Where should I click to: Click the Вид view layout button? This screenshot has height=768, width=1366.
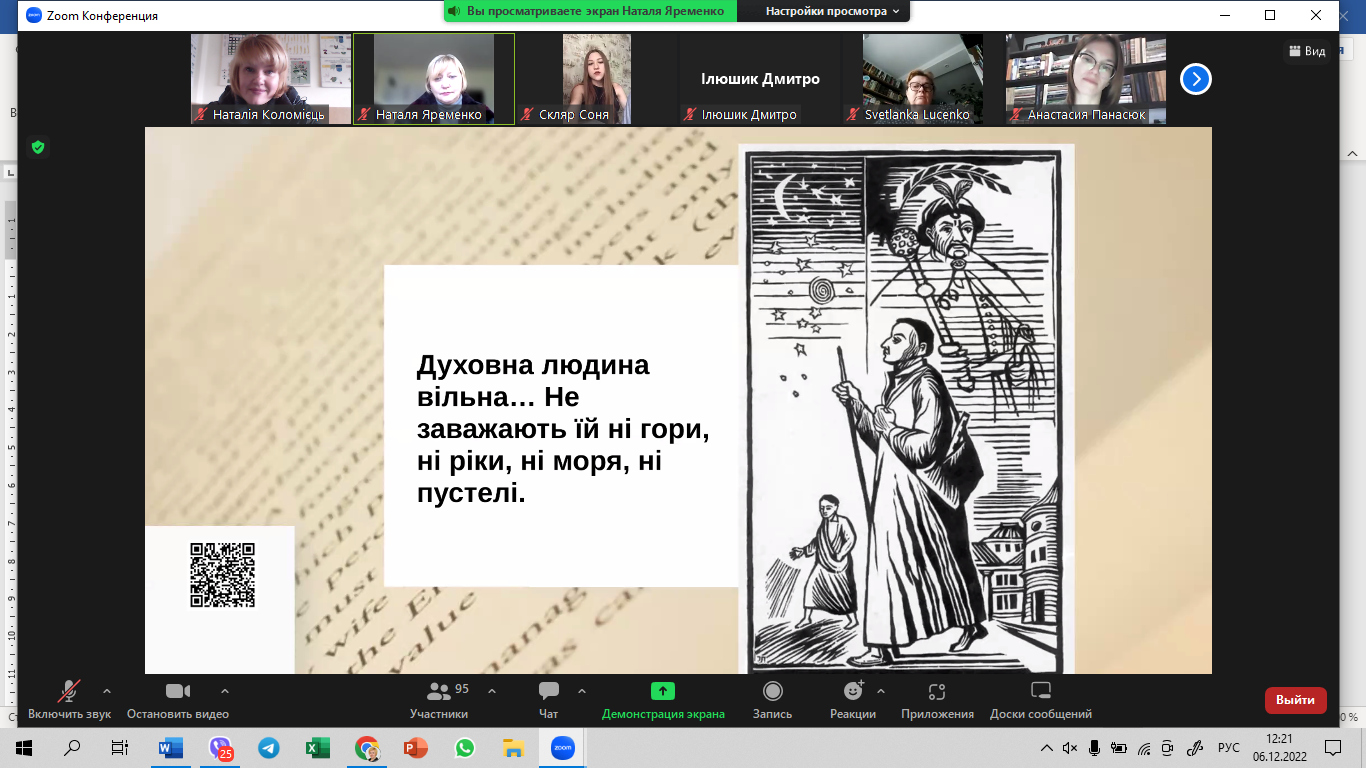click(1307, 51)
